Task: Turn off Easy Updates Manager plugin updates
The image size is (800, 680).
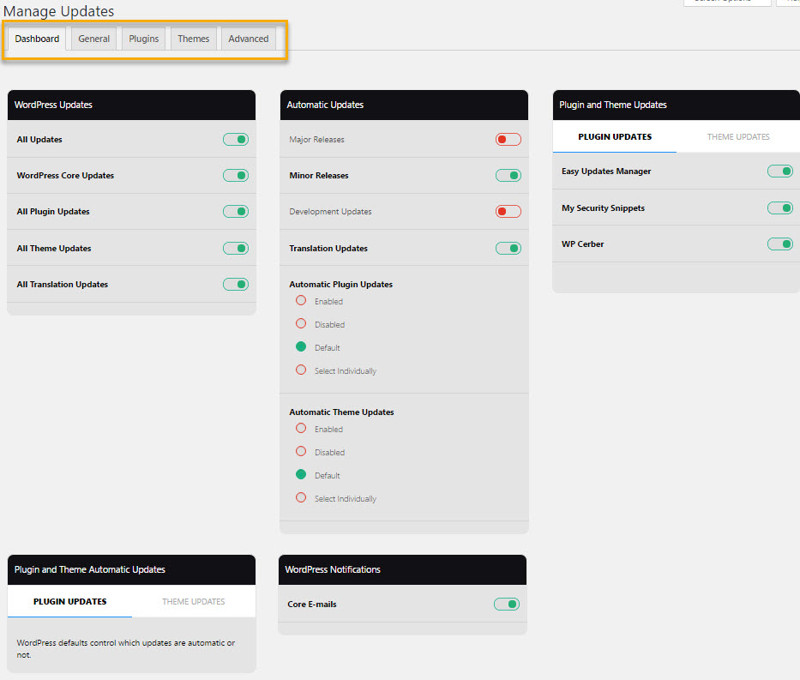Action: 780,171
